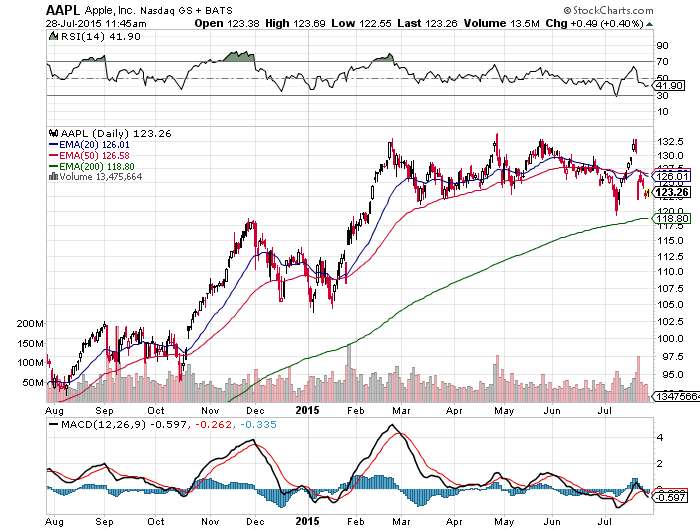This screenshot has height=530, width=700.
Task: Click the Volume 13,475,664 legend text
Action: coord(101,177)
